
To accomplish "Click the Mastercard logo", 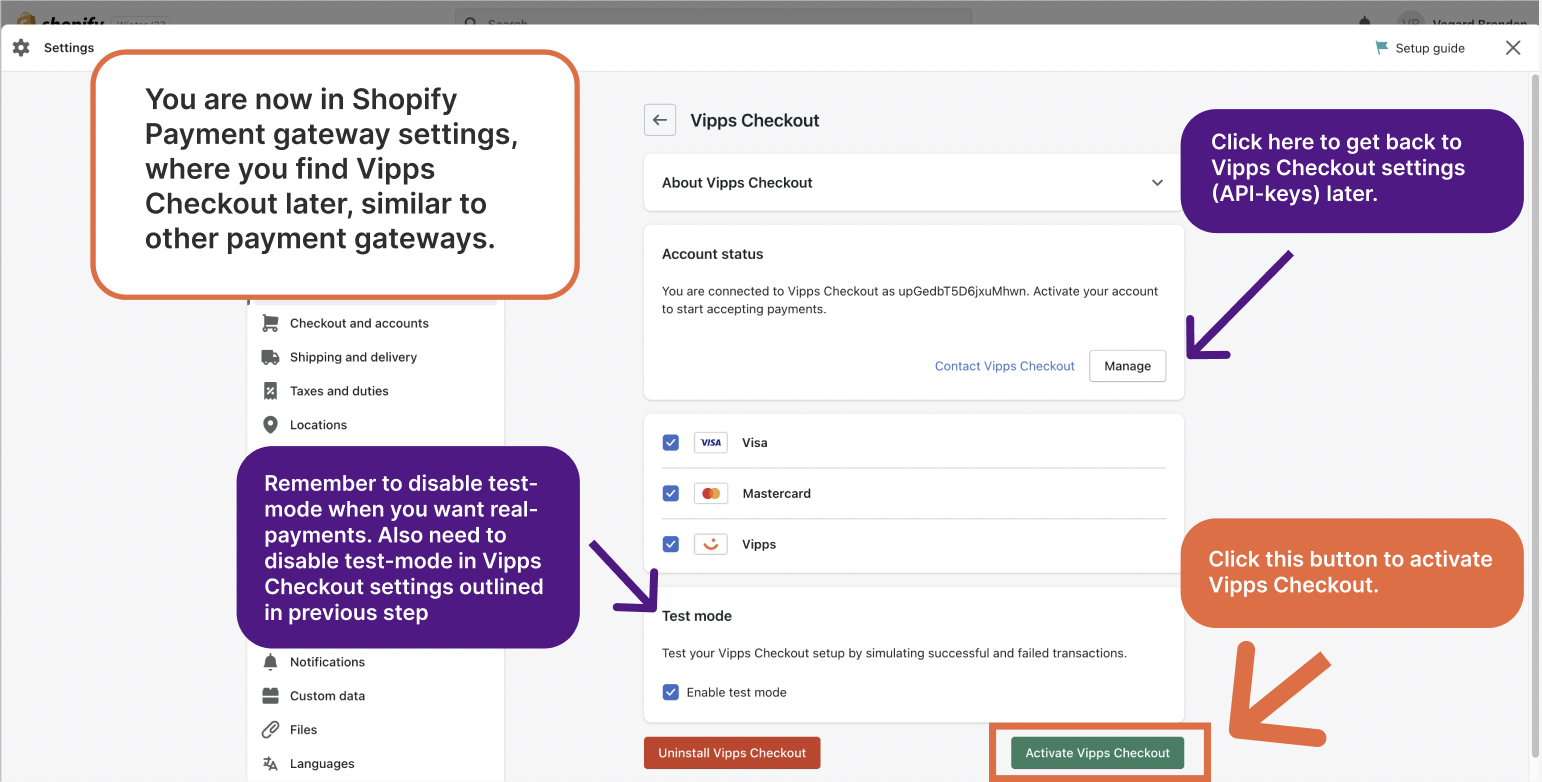I will click(711, 493).
